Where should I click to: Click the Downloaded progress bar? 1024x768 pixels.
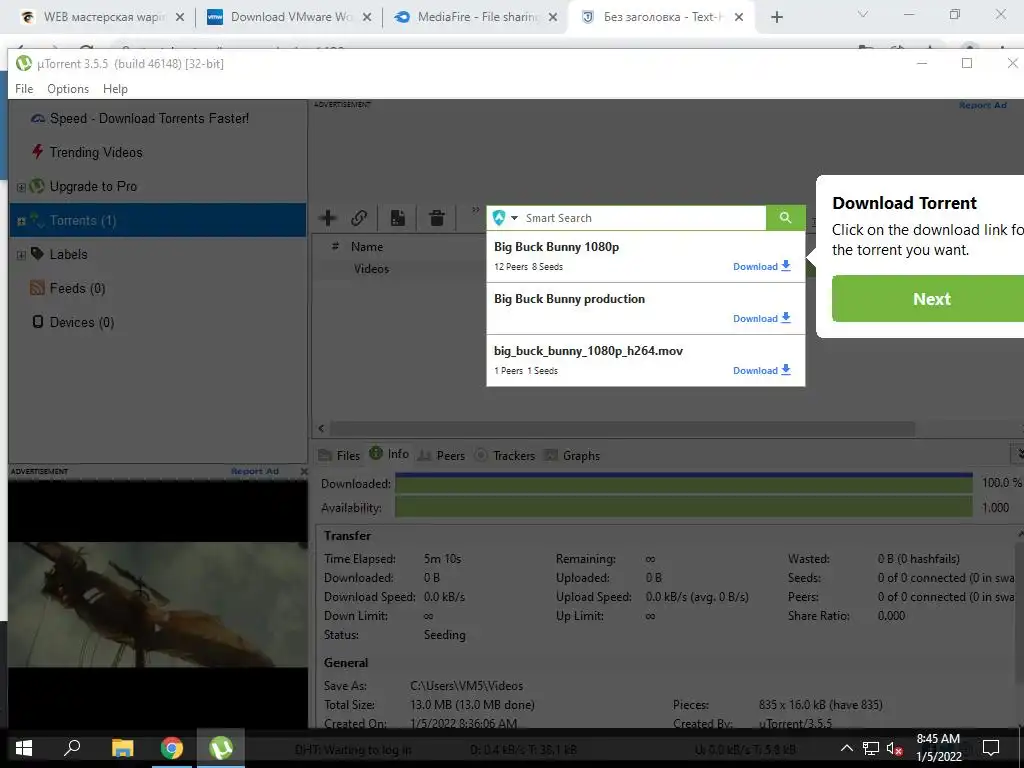tap(684, 483)
